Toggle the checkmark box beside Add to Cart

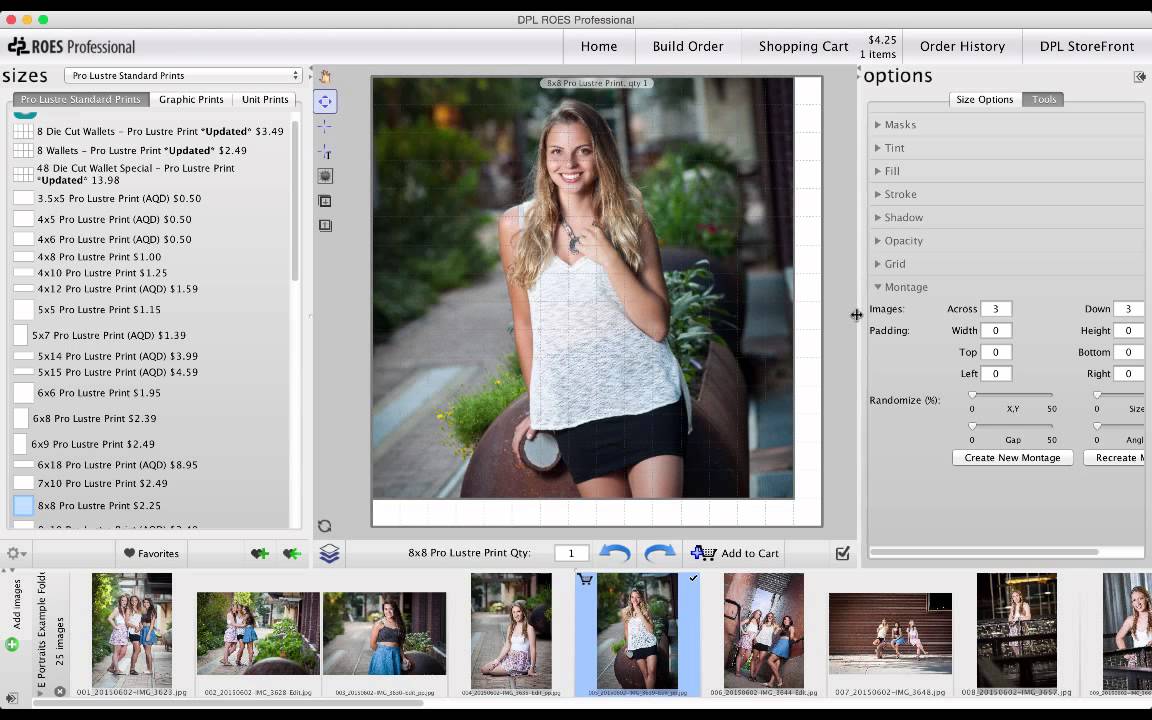coord(843,553)
